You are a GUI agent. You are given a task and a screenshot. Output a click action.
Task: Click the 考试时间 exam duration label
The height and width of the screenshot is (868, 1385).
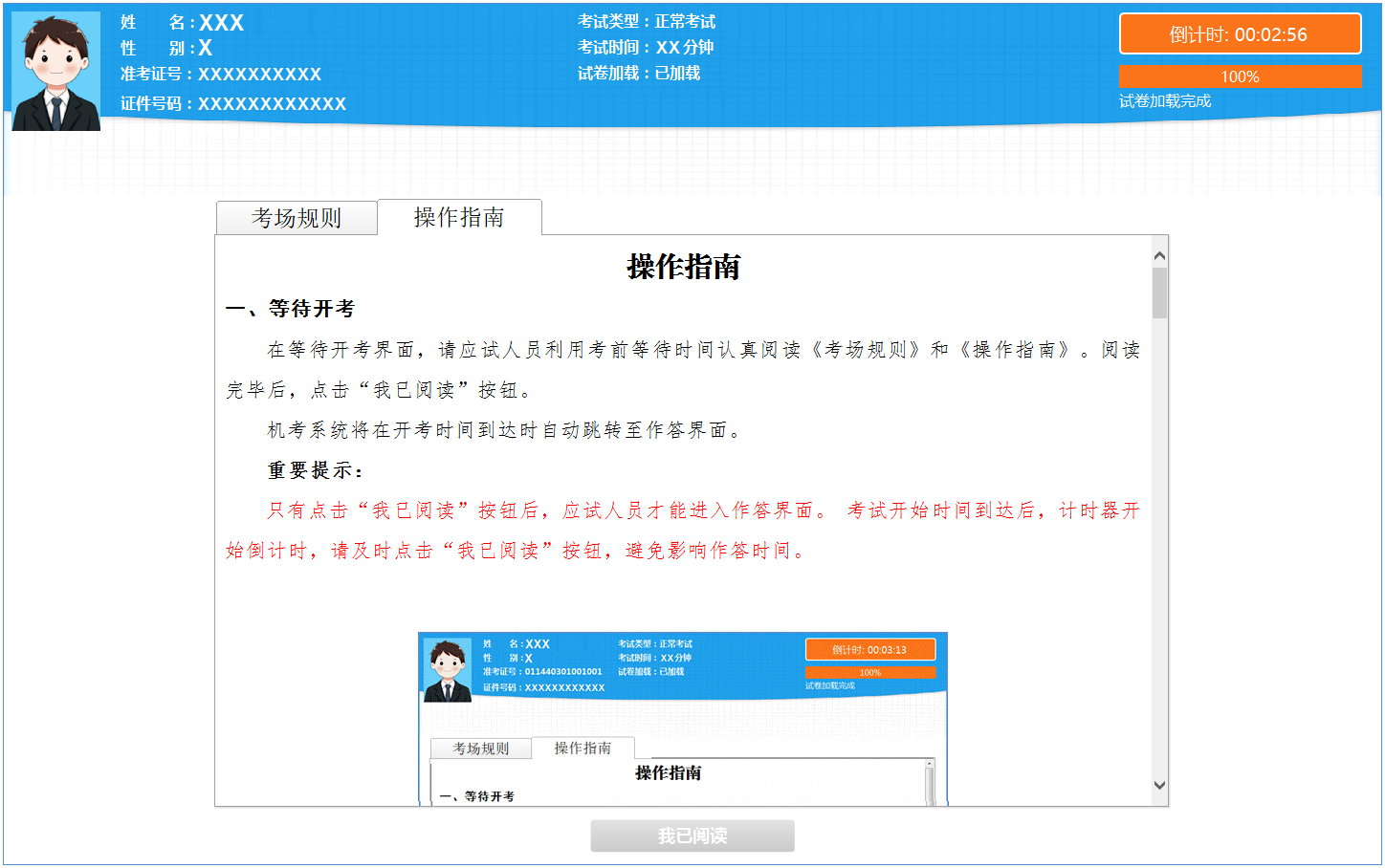coord(646,46)
